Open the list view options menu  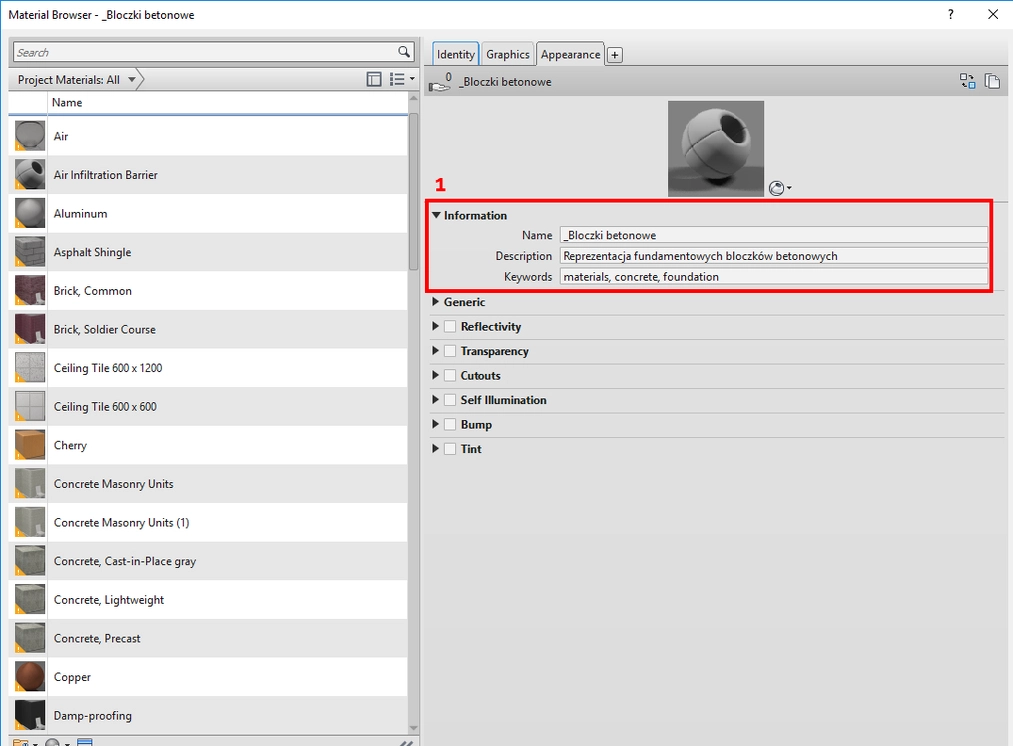[401, 79]
